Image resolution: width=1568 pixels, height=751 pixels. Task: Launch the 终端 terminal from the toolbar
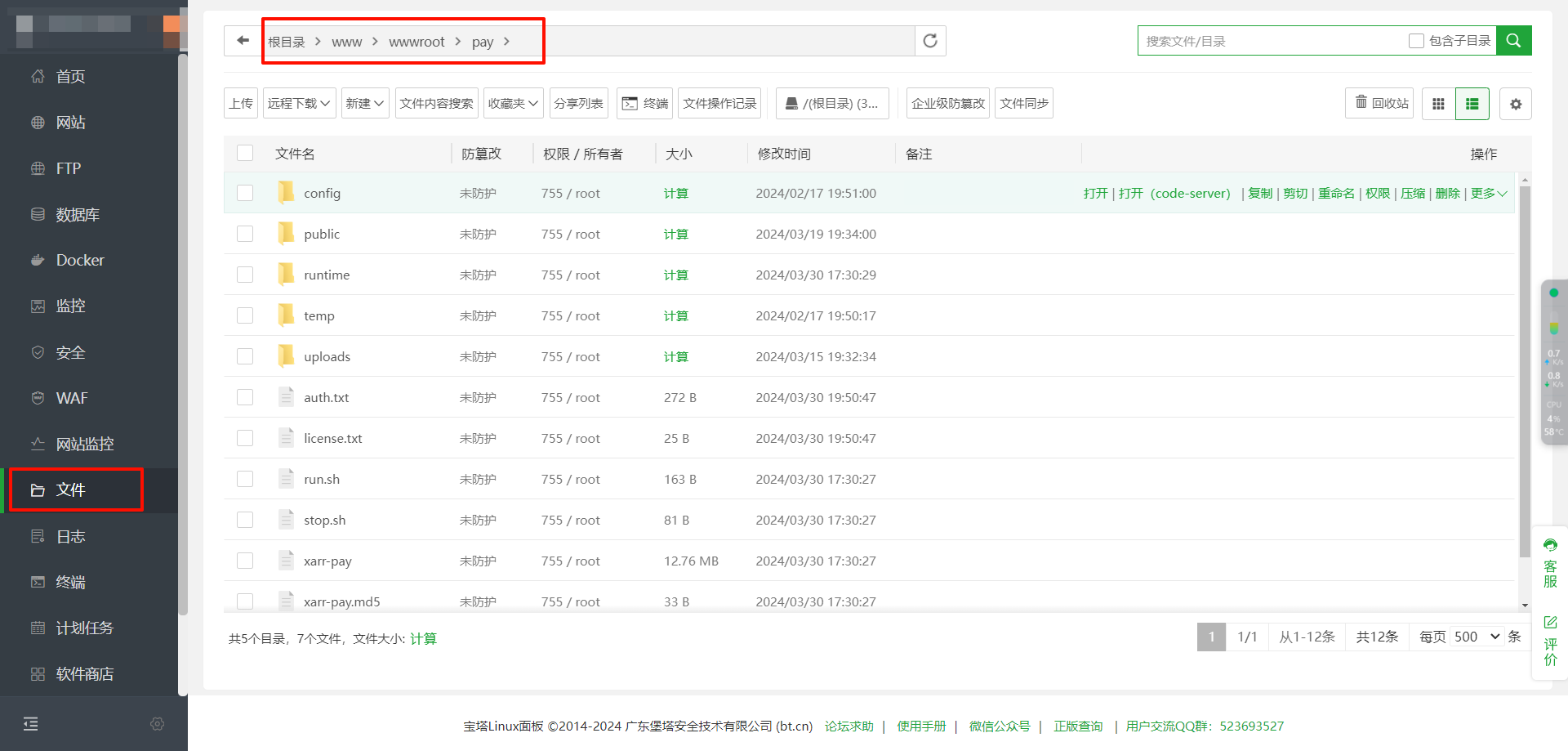[x=644, y=103]
